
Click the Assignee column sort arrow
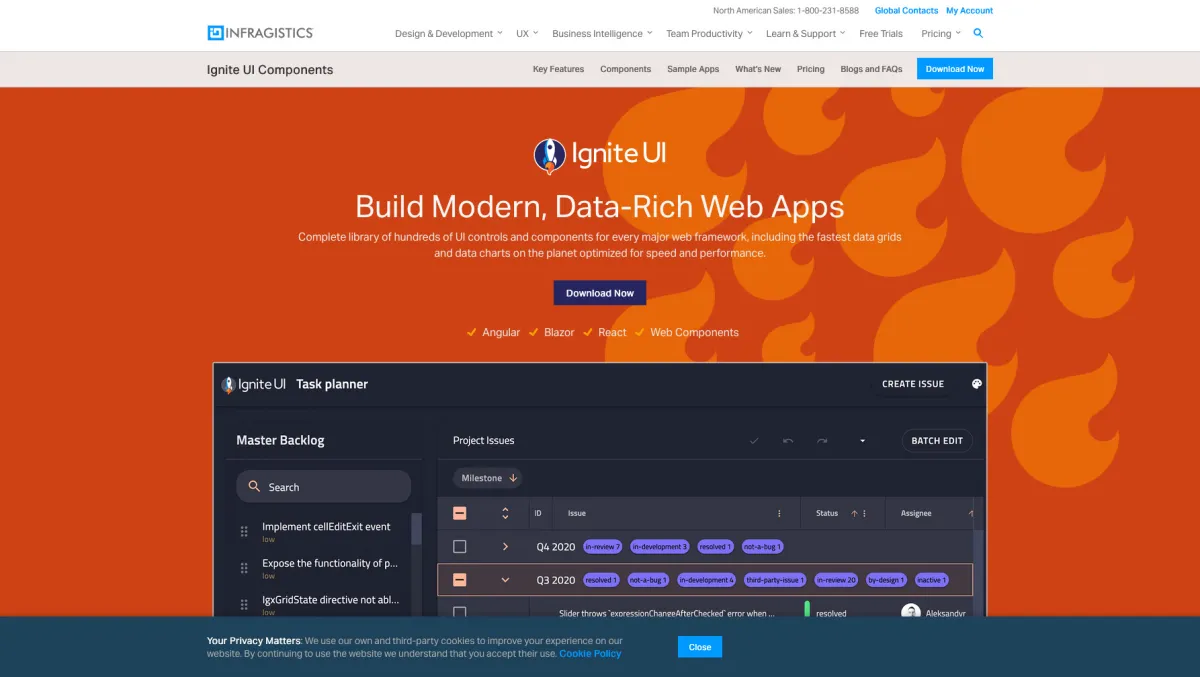pyautogui.click(x=970, y=513)
